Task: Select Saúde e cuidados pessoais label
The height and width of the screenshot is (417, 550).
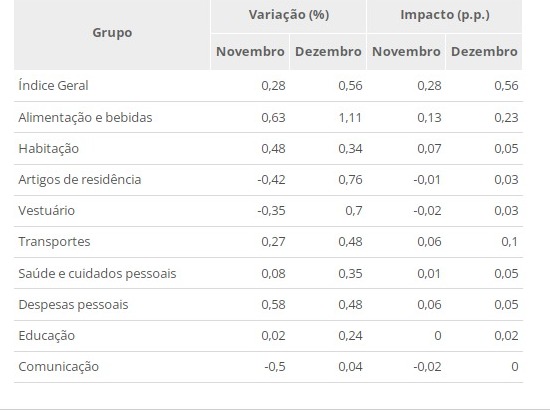Action: pyautogui.click(x=97, y=274)
